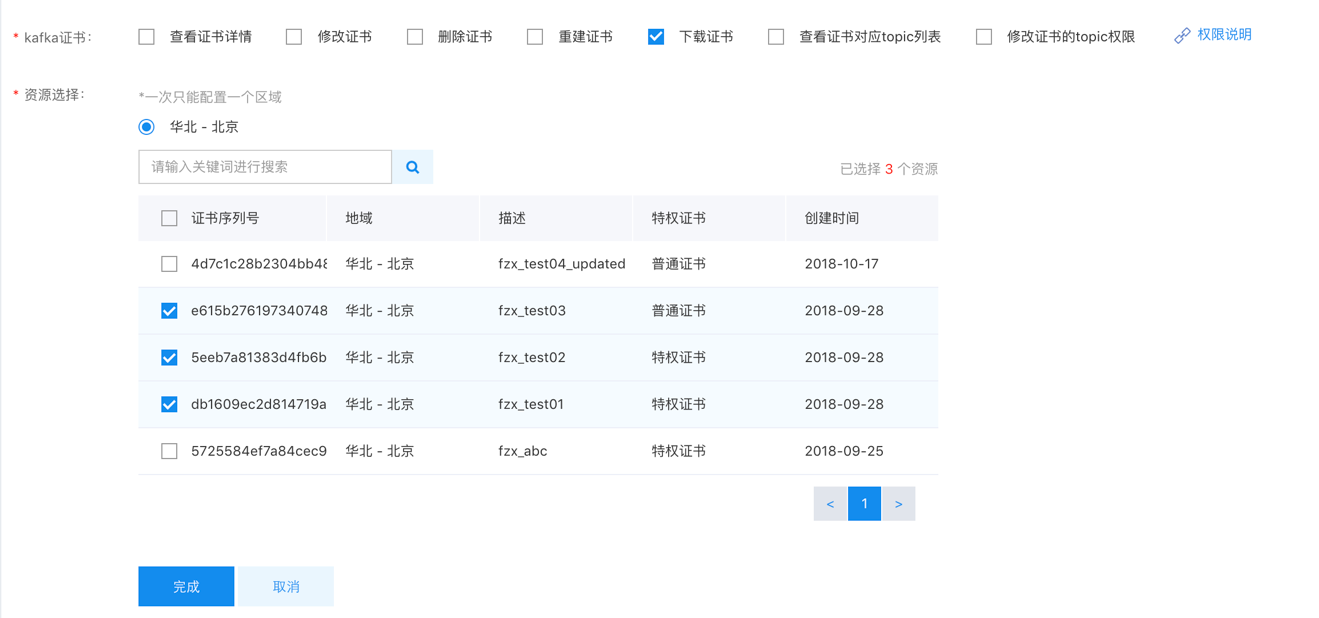
Task: Uncheck the fzx_test03 certificate row
Action: point(169,311)
